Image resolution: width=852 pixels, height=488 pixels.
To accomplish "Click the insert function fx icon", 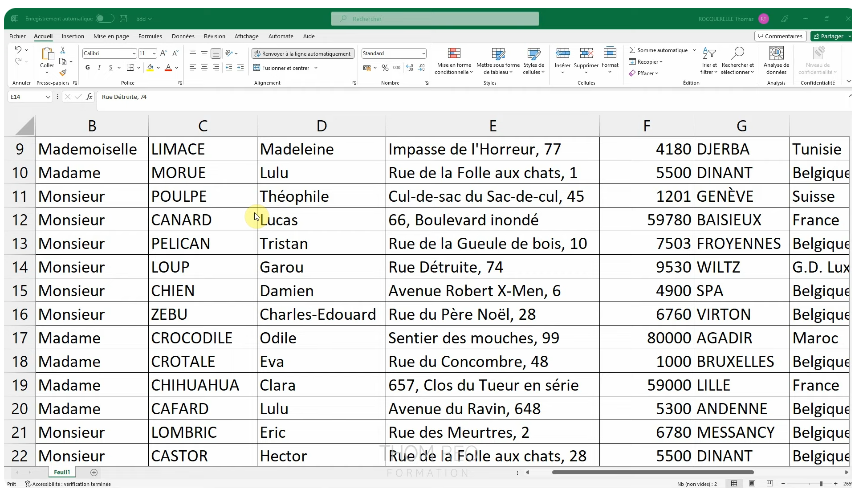I will [90, 97].
